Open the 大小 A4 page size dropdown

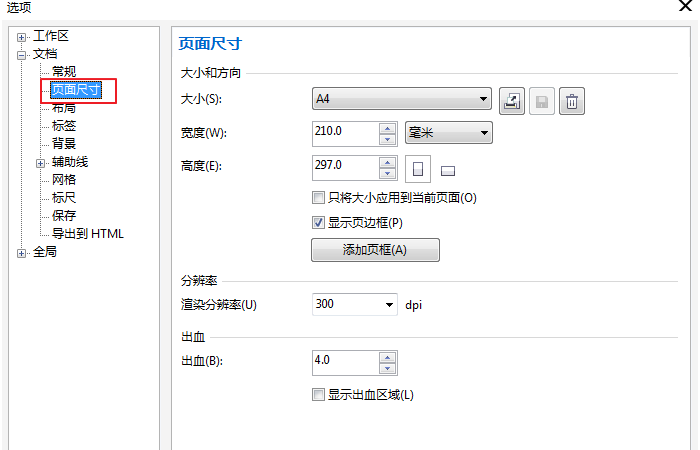(483, 100)
